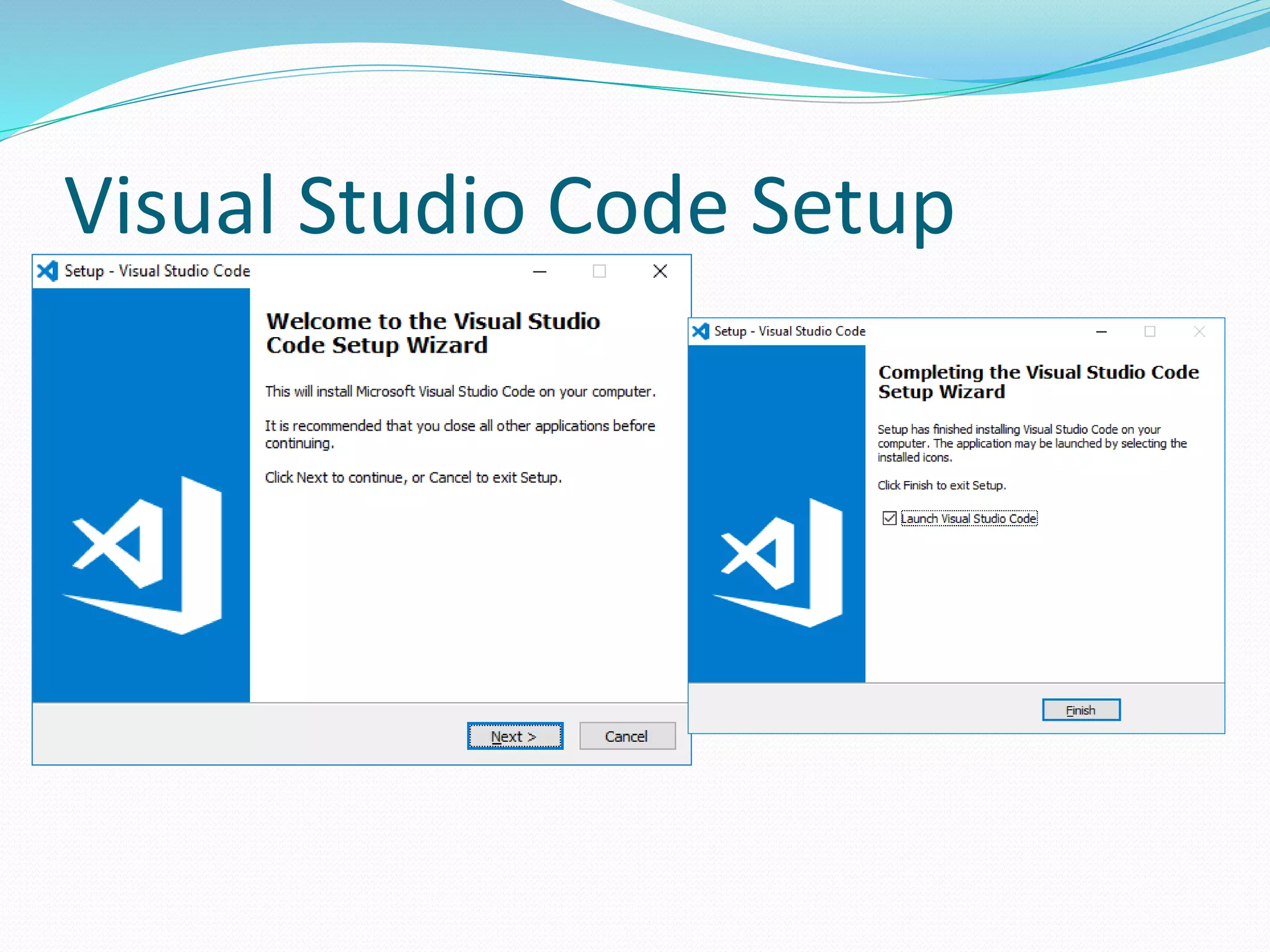
Task: Click disabled maximize button in Completing window
Action: click(1150, 332)
